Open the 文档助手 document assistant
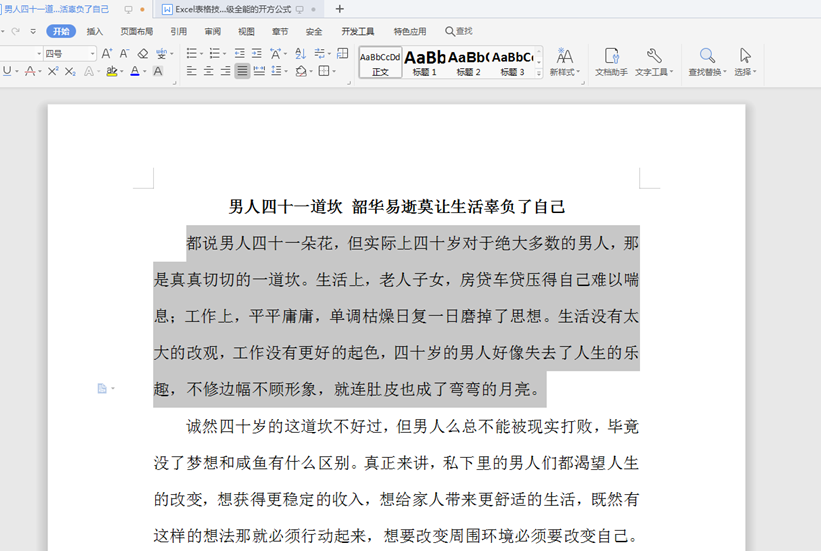The width and height of the screenshot is (821, 555). tap(611, 62)
